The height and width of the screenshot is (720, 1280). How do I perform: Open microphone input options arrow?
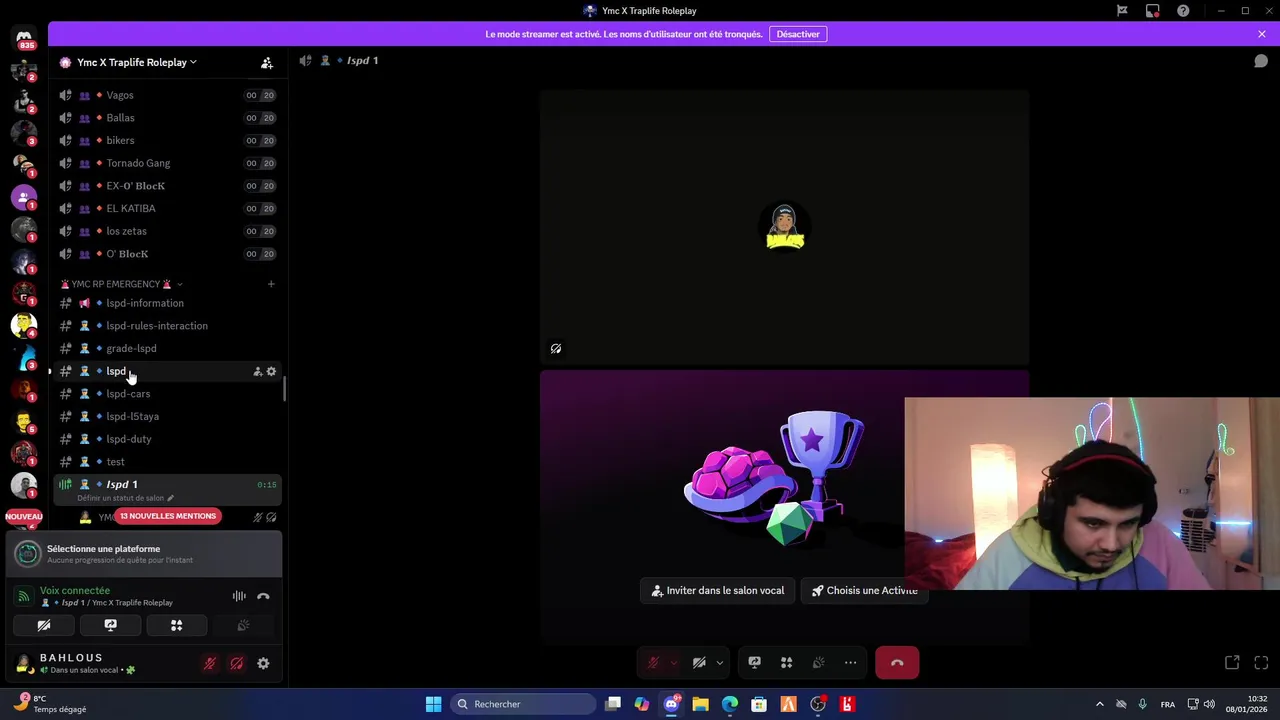click(x=674, y=663)
